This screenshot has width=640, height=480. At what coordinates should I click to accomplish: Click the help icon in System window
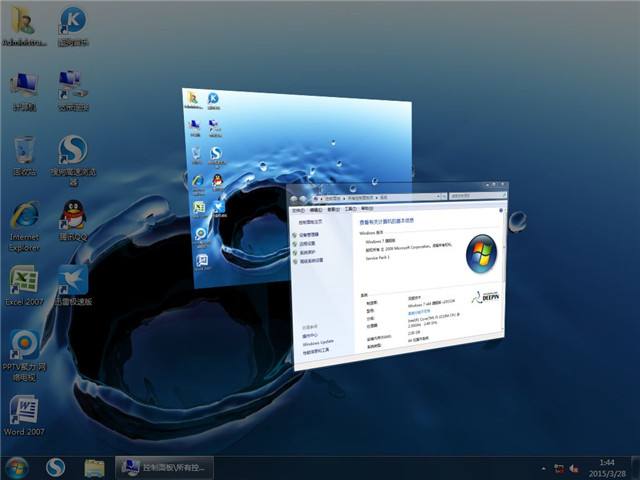click(x=501, y=210)
